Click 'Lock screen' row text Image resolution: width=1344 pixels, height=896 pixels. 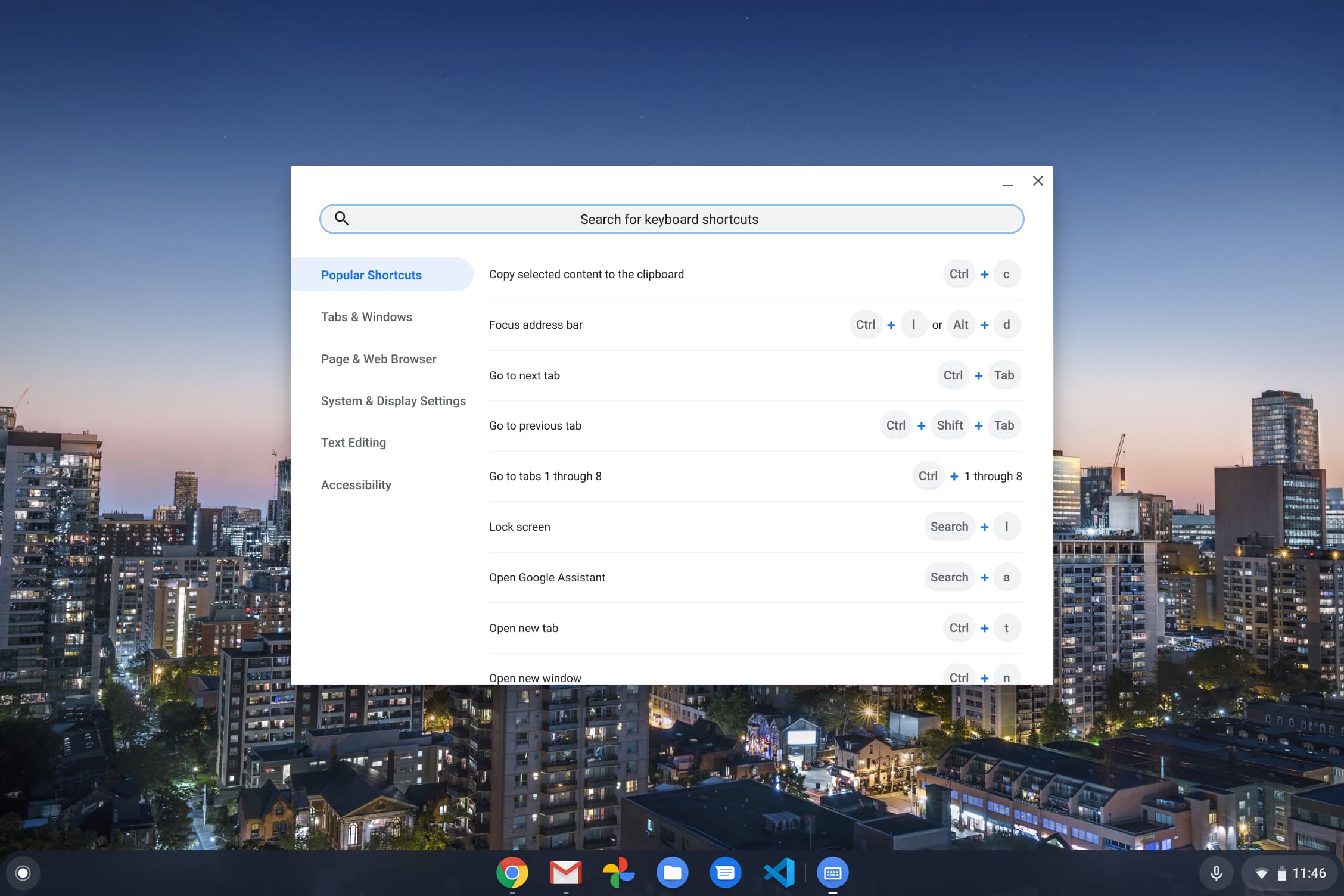point(519,527)
